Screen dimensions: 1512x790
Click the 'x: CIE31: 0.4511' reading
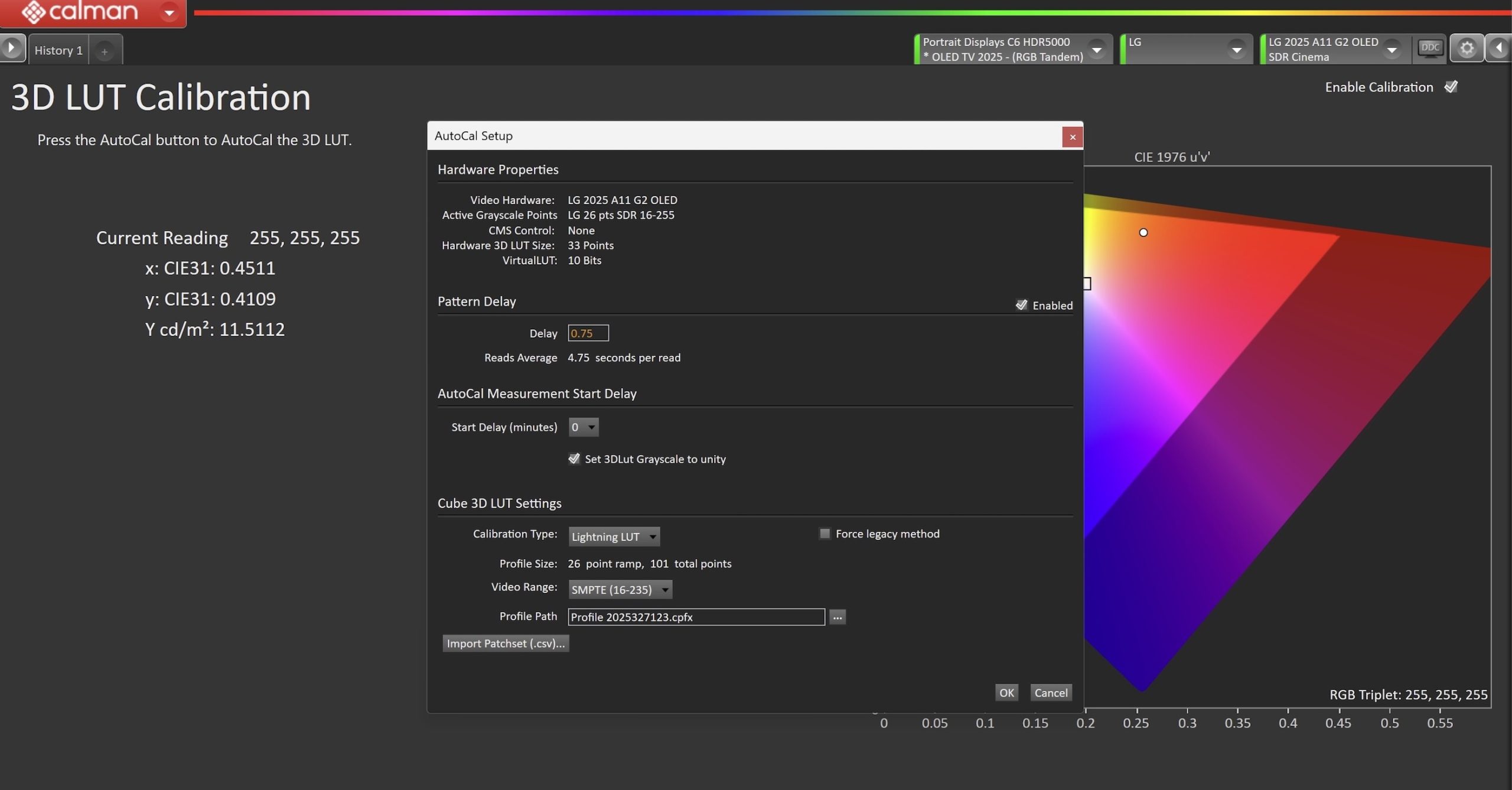coord(210,268)
